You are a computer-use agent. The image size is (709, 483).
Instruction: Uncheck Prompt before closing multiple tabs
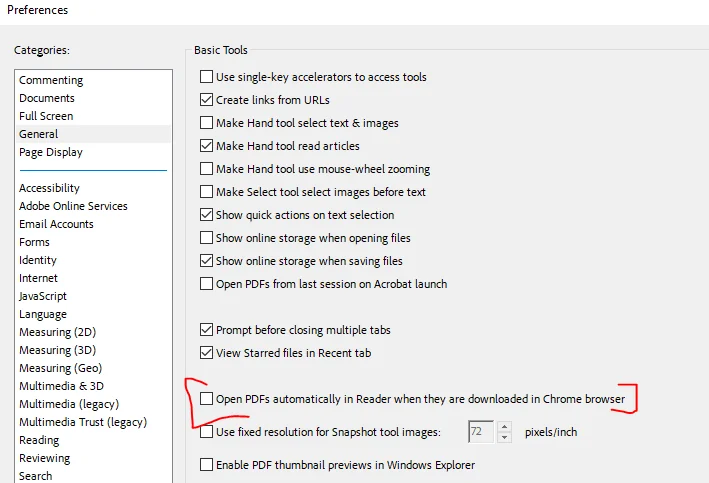click(207, 330)
